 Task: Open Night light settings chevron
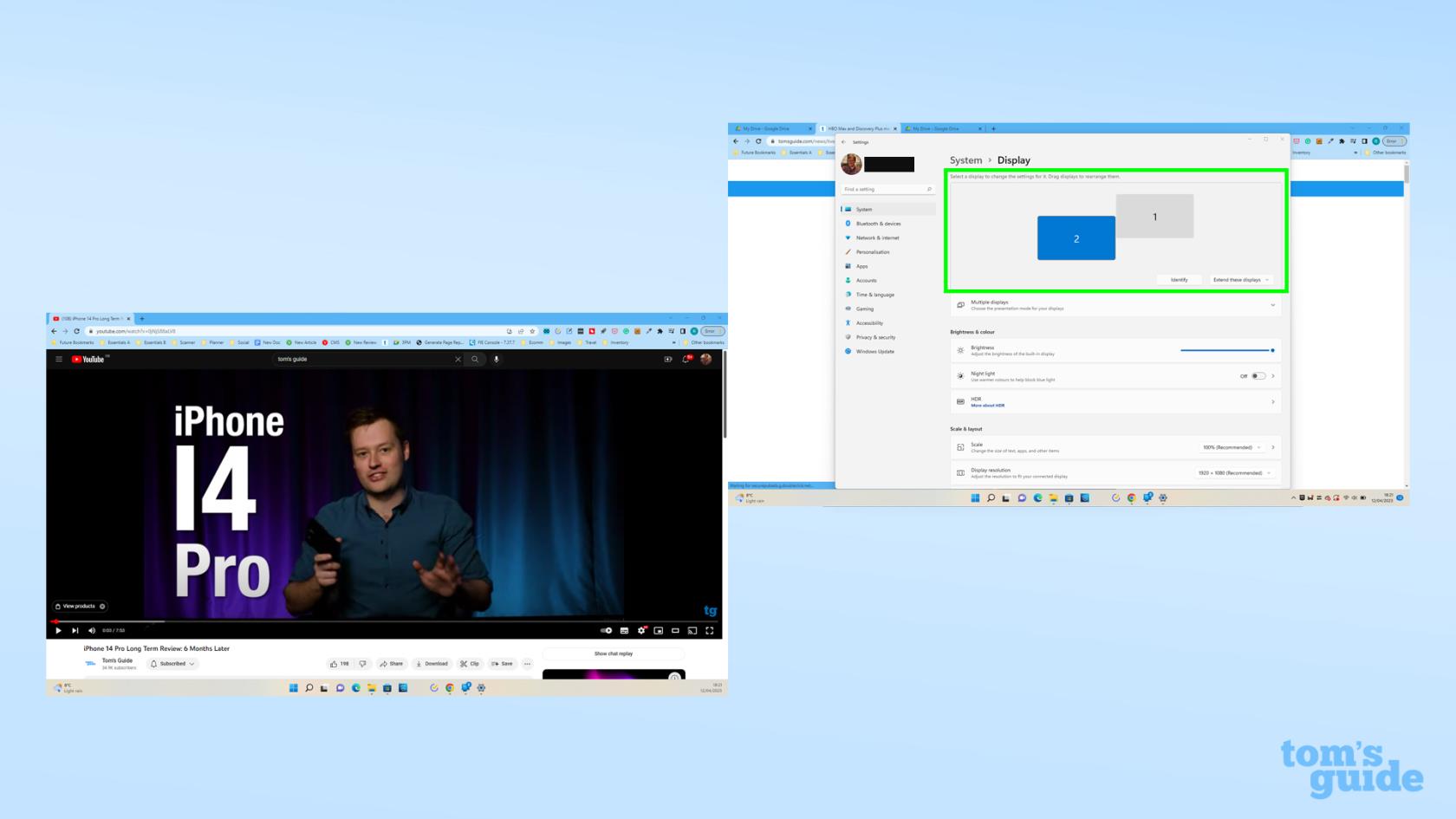tap(1273, 376)
